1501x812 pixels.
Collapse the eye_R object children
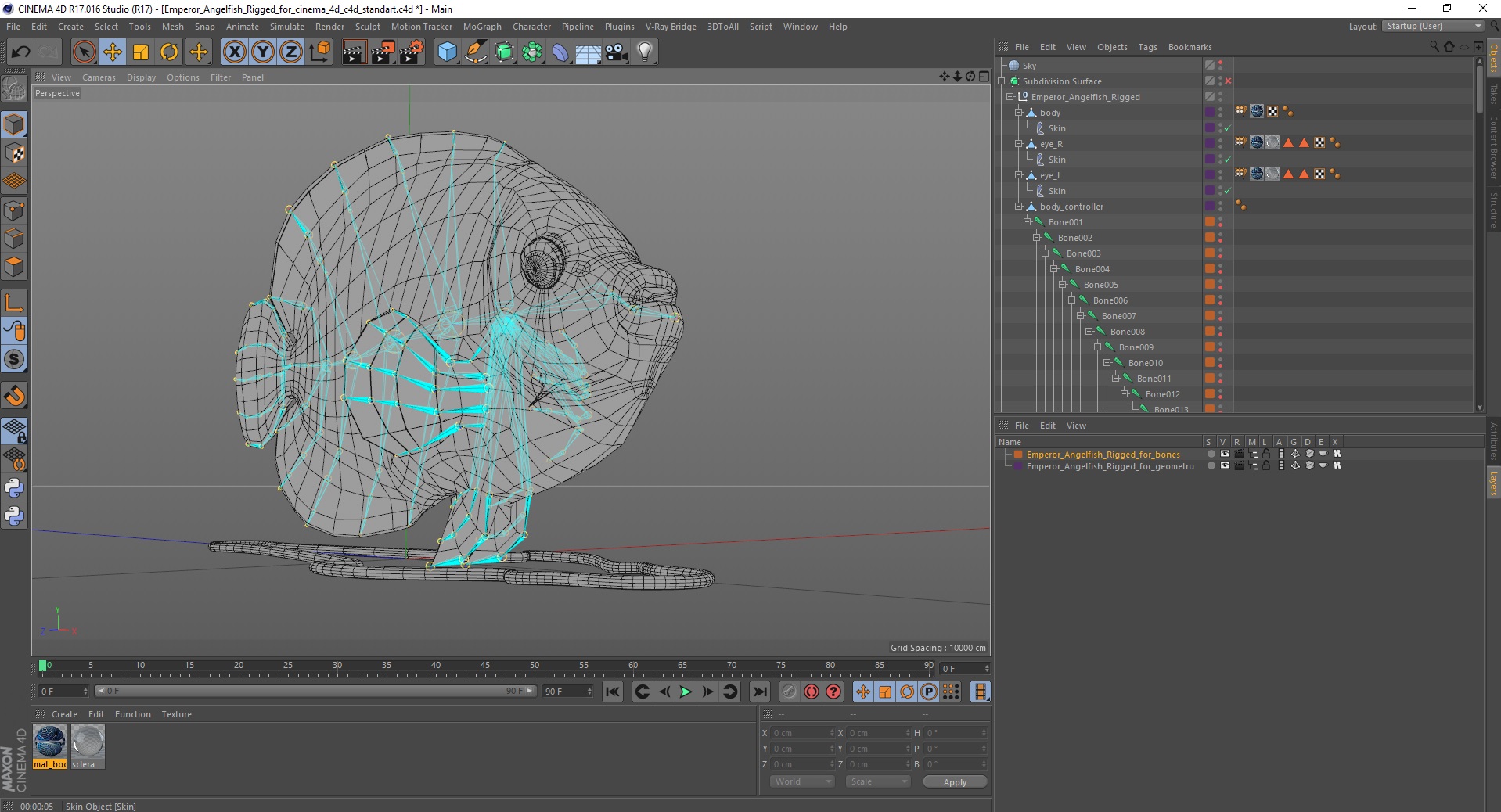point(1019,144)
